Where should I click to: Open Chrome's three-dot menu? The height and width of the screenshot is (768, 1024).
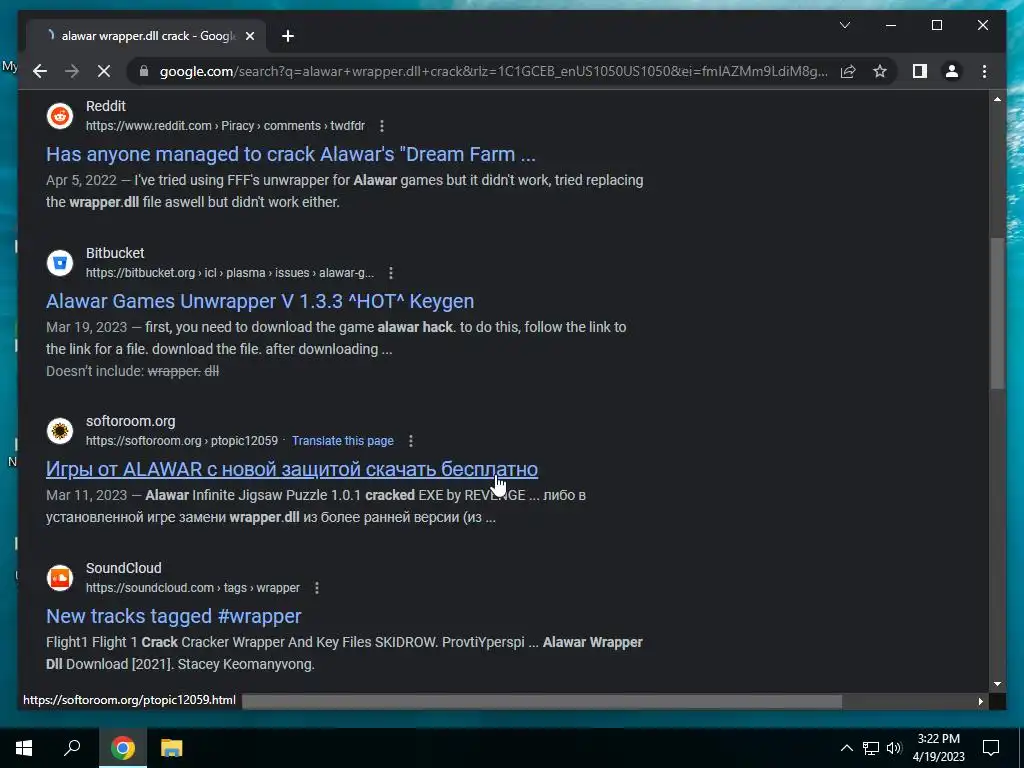coord(985,71)
